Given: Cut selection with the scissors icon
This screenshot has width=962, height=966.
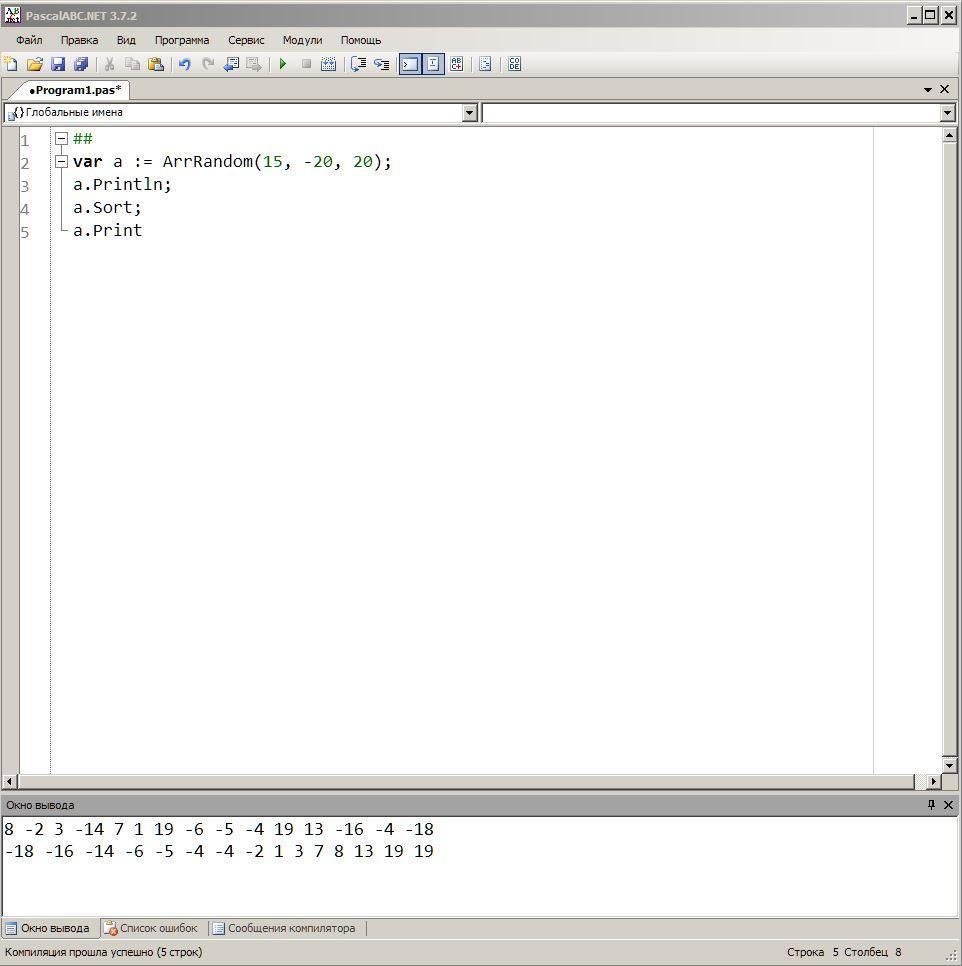Looking at the screenshot, I should tap(110, 64).
